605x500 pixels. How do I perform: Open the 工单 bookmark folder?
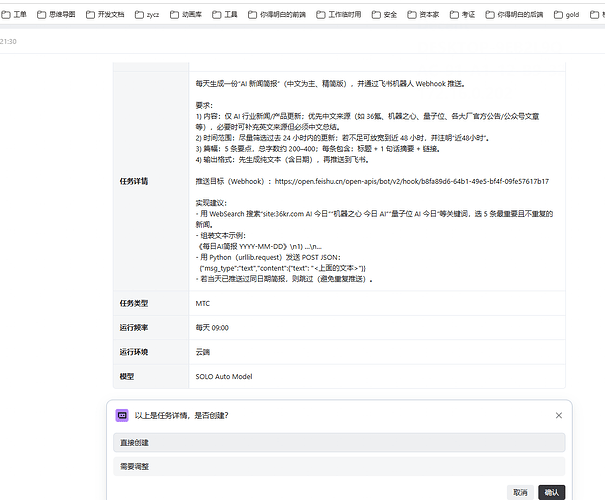(14, 15)
